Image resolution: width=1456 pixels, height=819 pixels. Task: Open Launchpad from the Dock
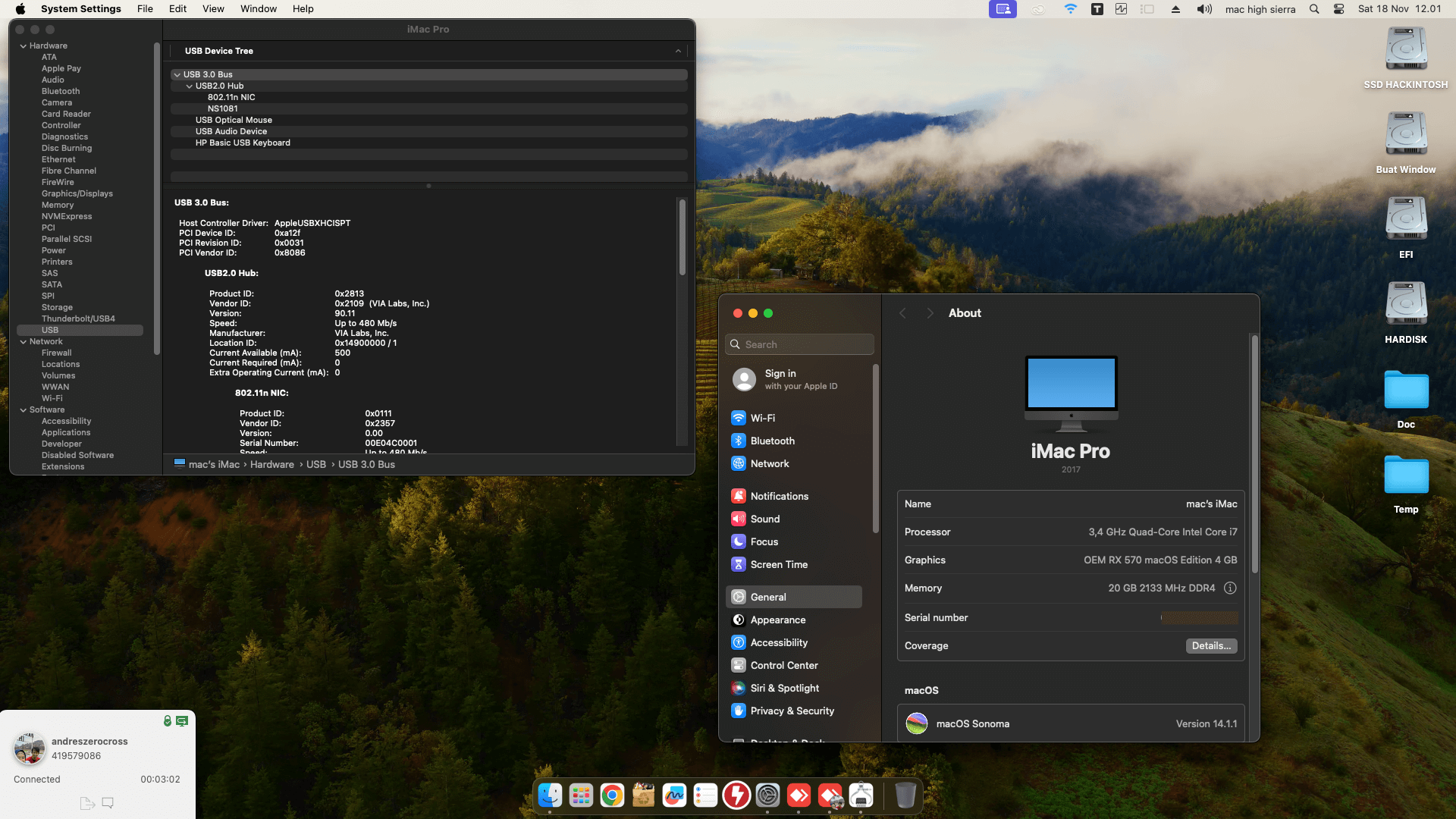(x=581, y=795)
